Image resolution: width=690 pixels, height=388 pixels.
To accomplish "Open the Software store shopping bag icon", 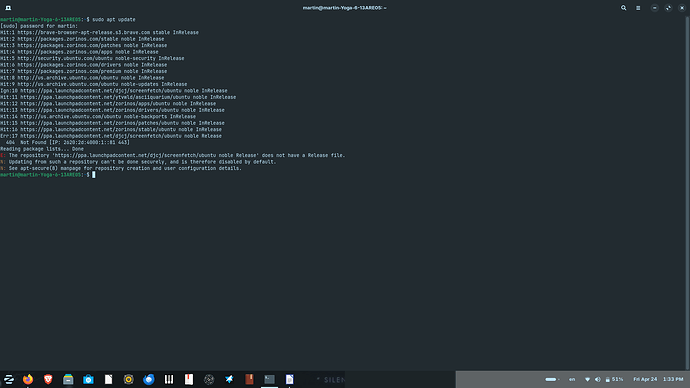I will point(88,379).
